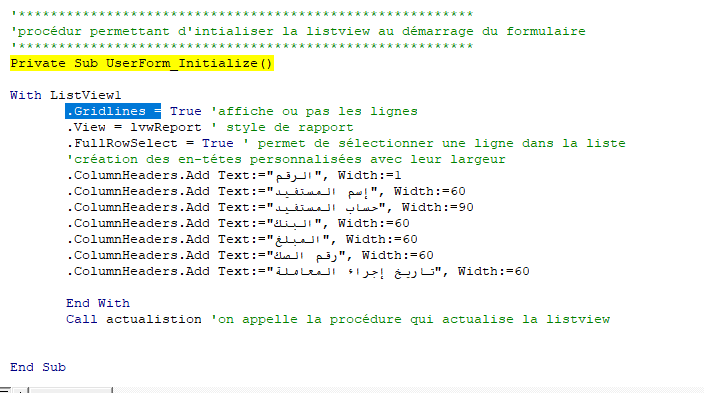
Task: Click comment 'on appelle la procédure qui actualise
Action: (410, 319)
